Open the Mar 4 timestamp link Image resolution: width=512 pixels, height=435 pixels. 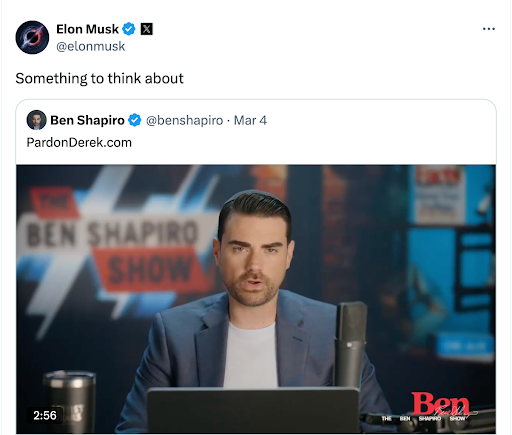click(x=250, y=120)
